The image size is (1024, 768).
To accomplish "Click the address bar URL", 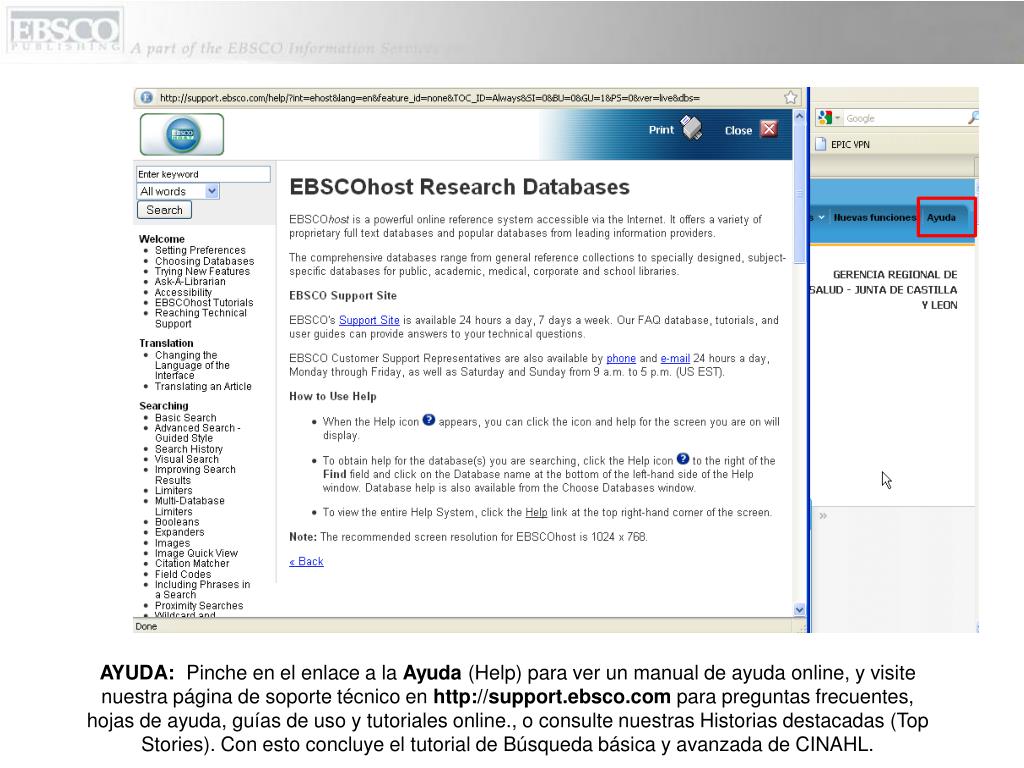I will pyautogui.click(x=429, y=98).
